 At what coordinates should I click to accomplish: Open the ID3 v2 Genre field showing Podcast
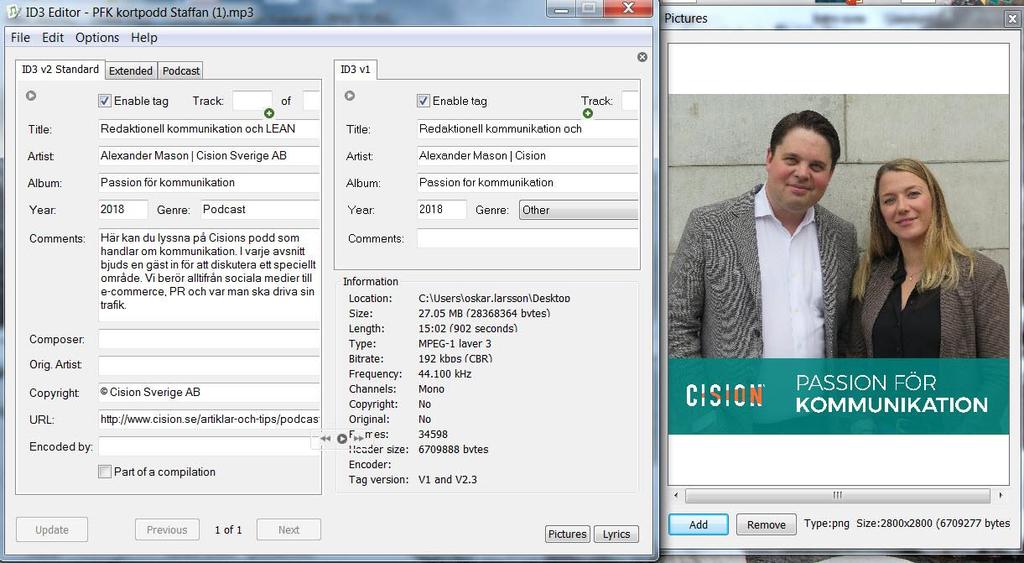[260, 210]
